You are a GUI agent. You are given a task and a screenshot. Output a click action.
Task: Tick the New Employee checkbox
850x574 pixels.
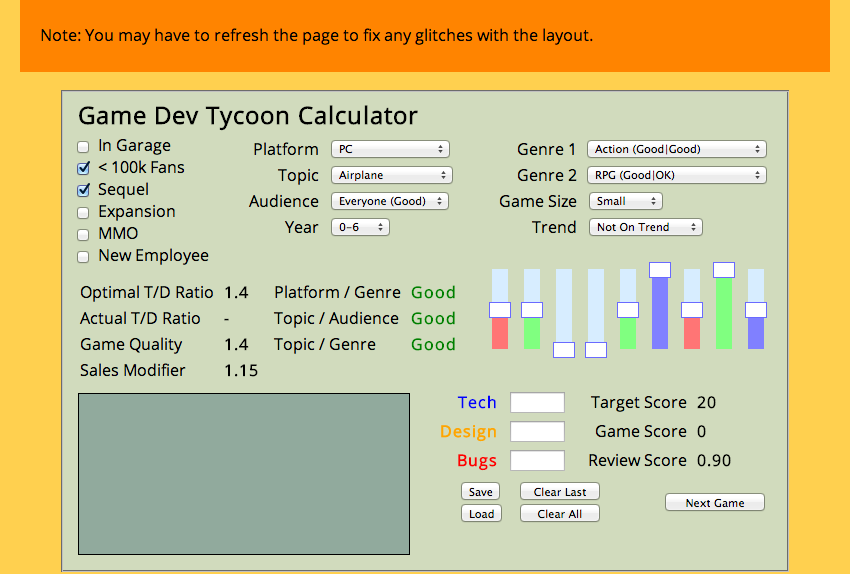coord(83,256)
